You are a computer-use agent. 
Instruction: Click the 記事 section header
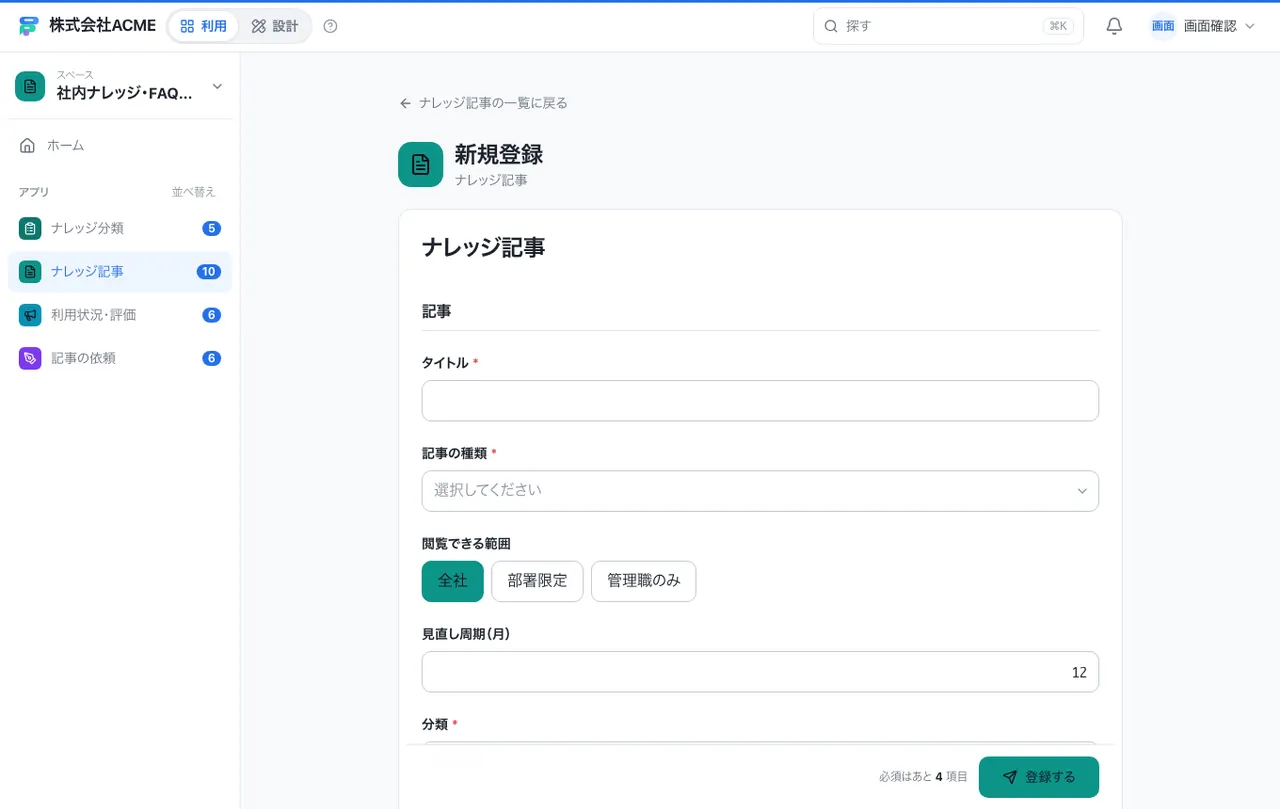coord(437,312)
